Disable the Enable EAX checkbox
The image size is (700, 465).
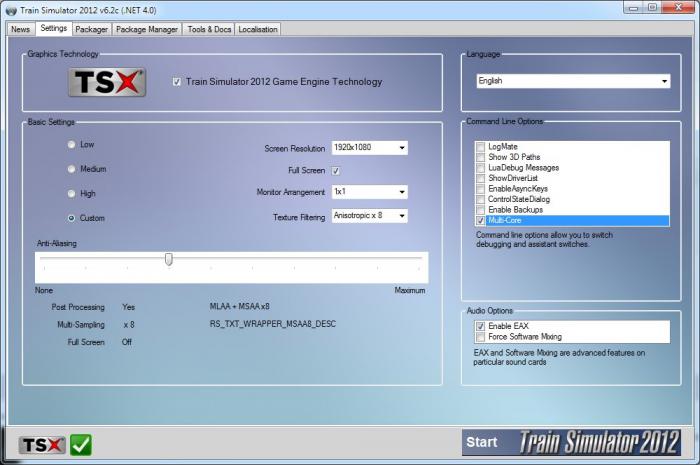(x=480, y=326)
